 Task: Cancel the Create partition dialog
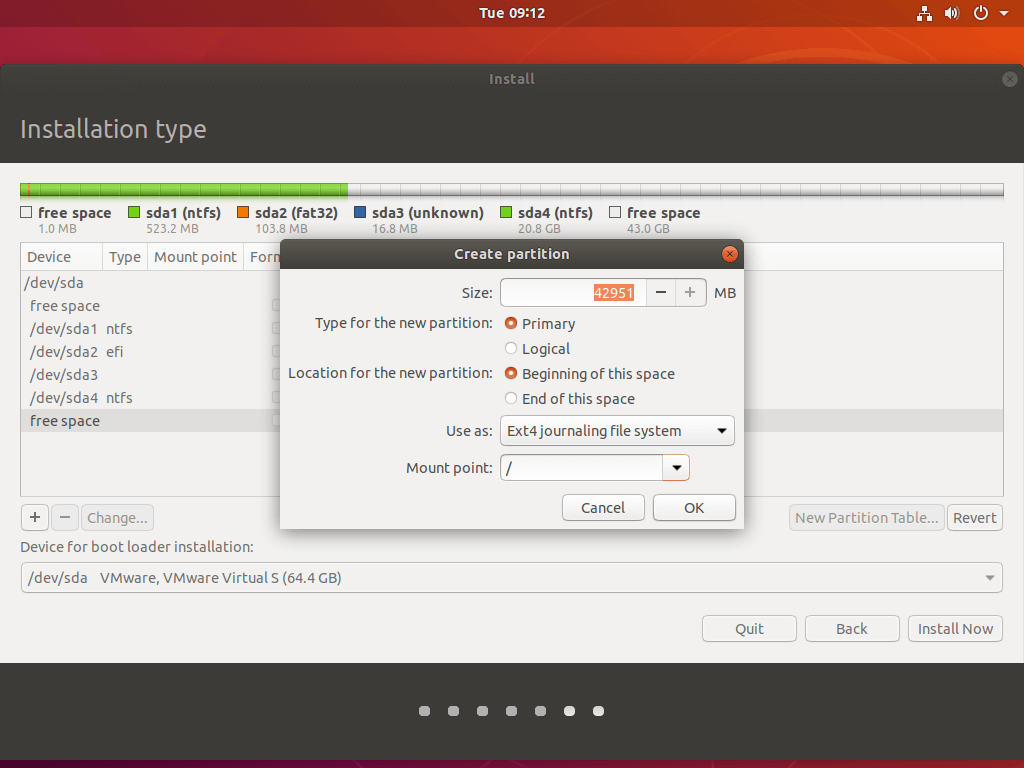(603, 508)
